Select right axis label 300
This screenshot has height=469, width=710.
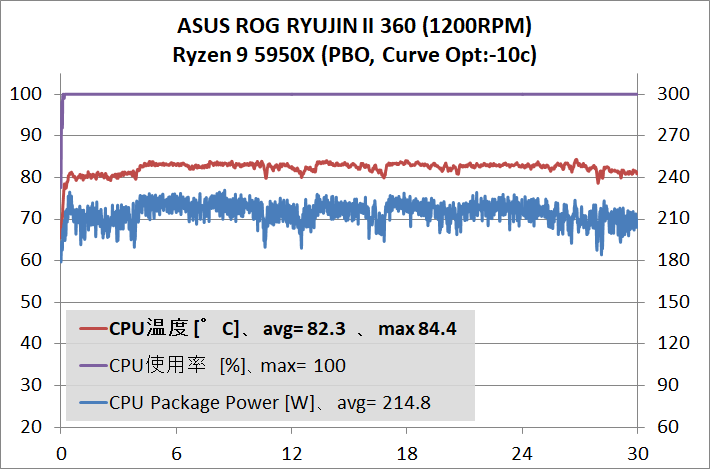673,94
